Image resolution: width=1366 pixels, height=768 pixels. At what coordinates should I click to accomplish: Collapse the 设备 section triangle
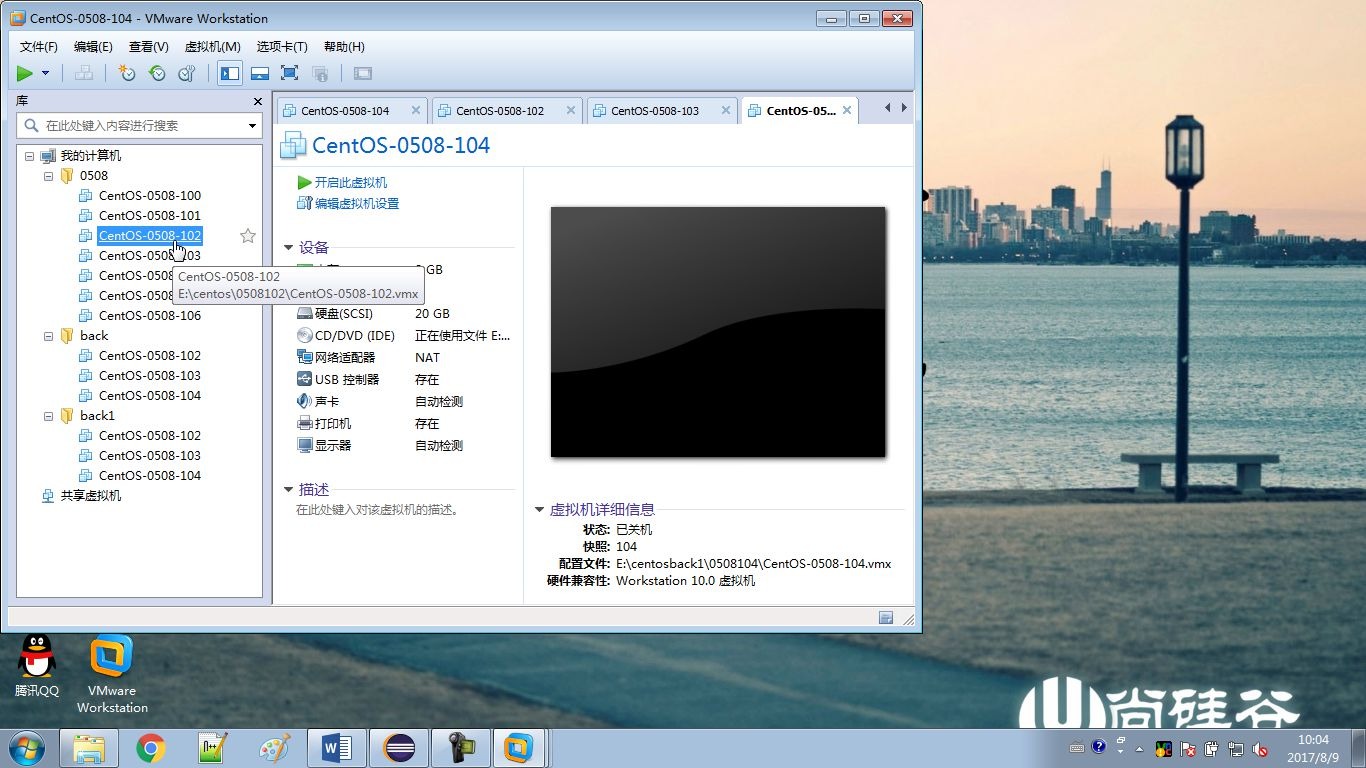[289, 247]
